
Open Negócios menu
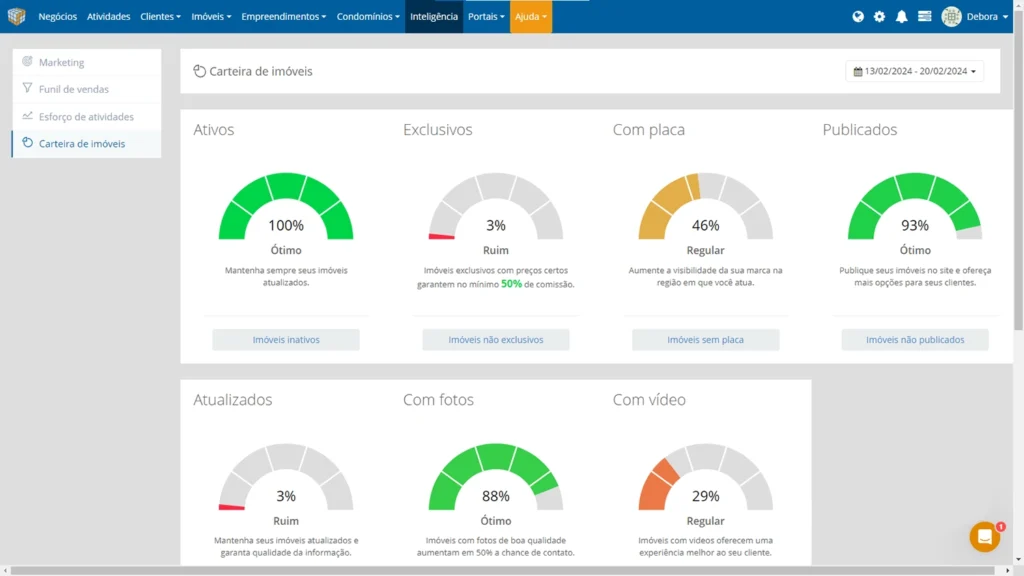pyautogui.click(x=57, y=16)
